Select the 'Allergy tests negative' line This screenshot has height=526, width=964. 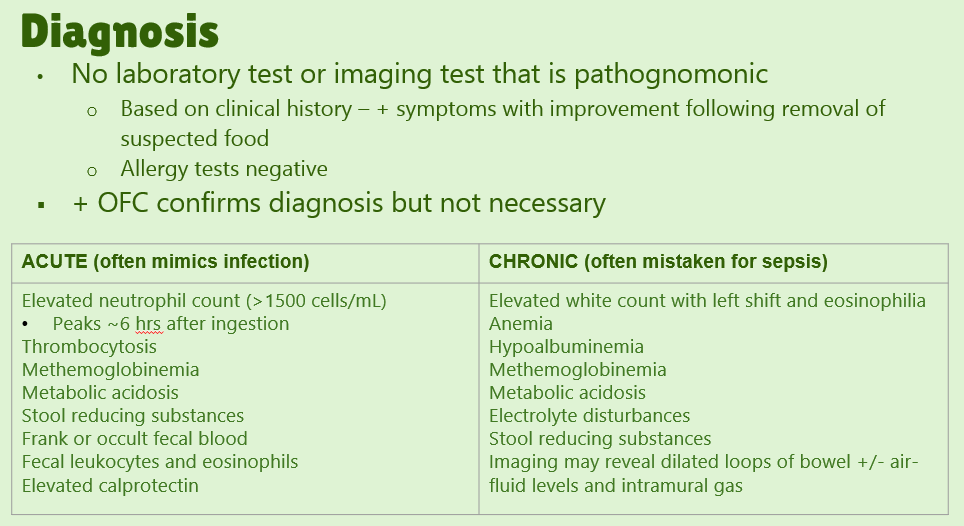point(224,169)
